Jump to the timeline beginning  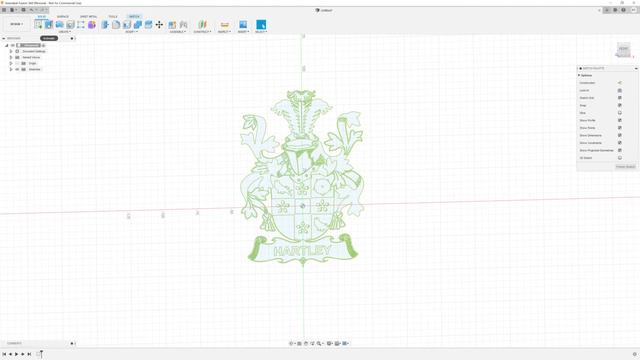(x=4, y=354)
